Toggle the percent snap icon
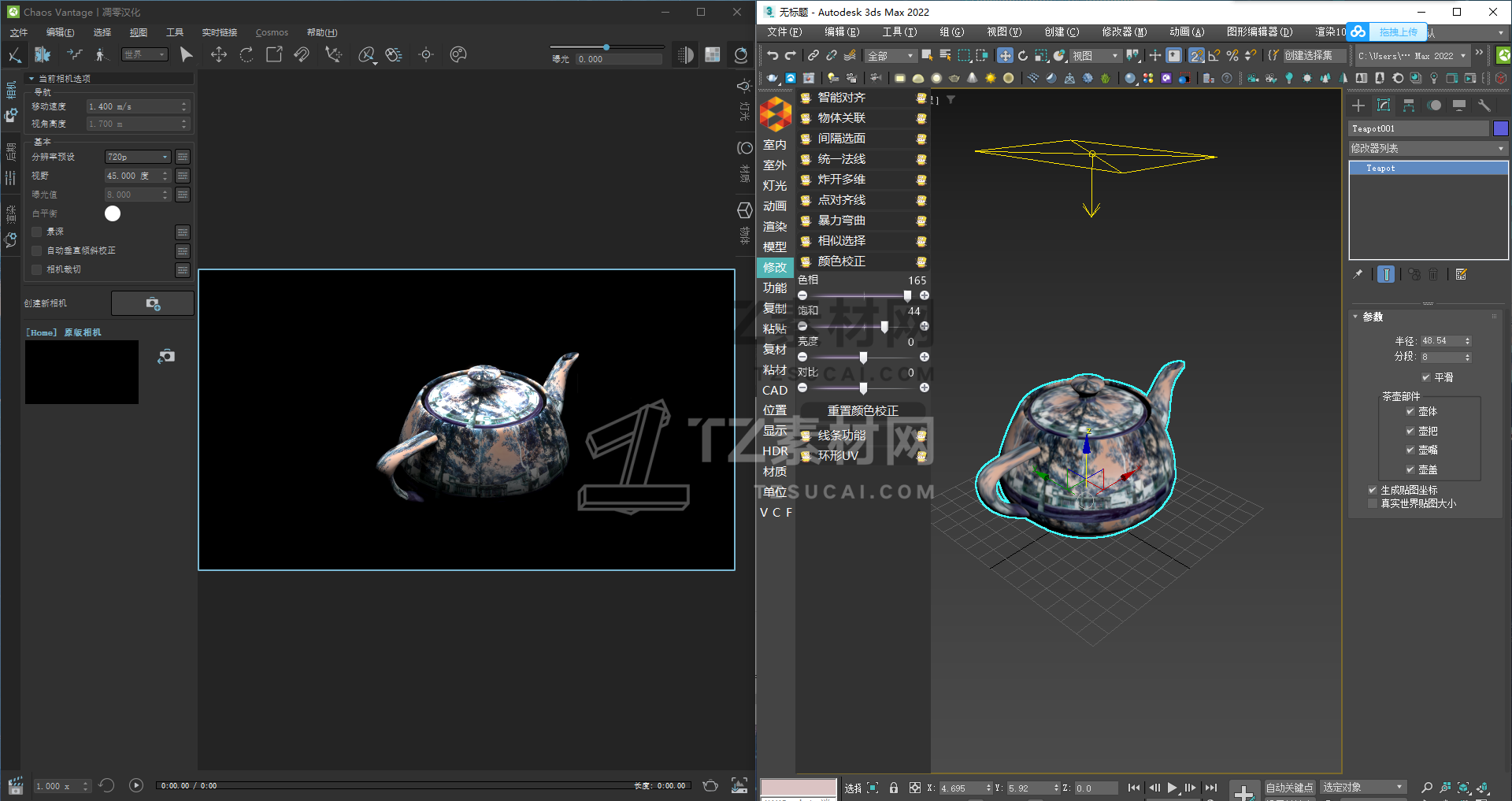The image size is (1512, 801). pos(1232,55)
